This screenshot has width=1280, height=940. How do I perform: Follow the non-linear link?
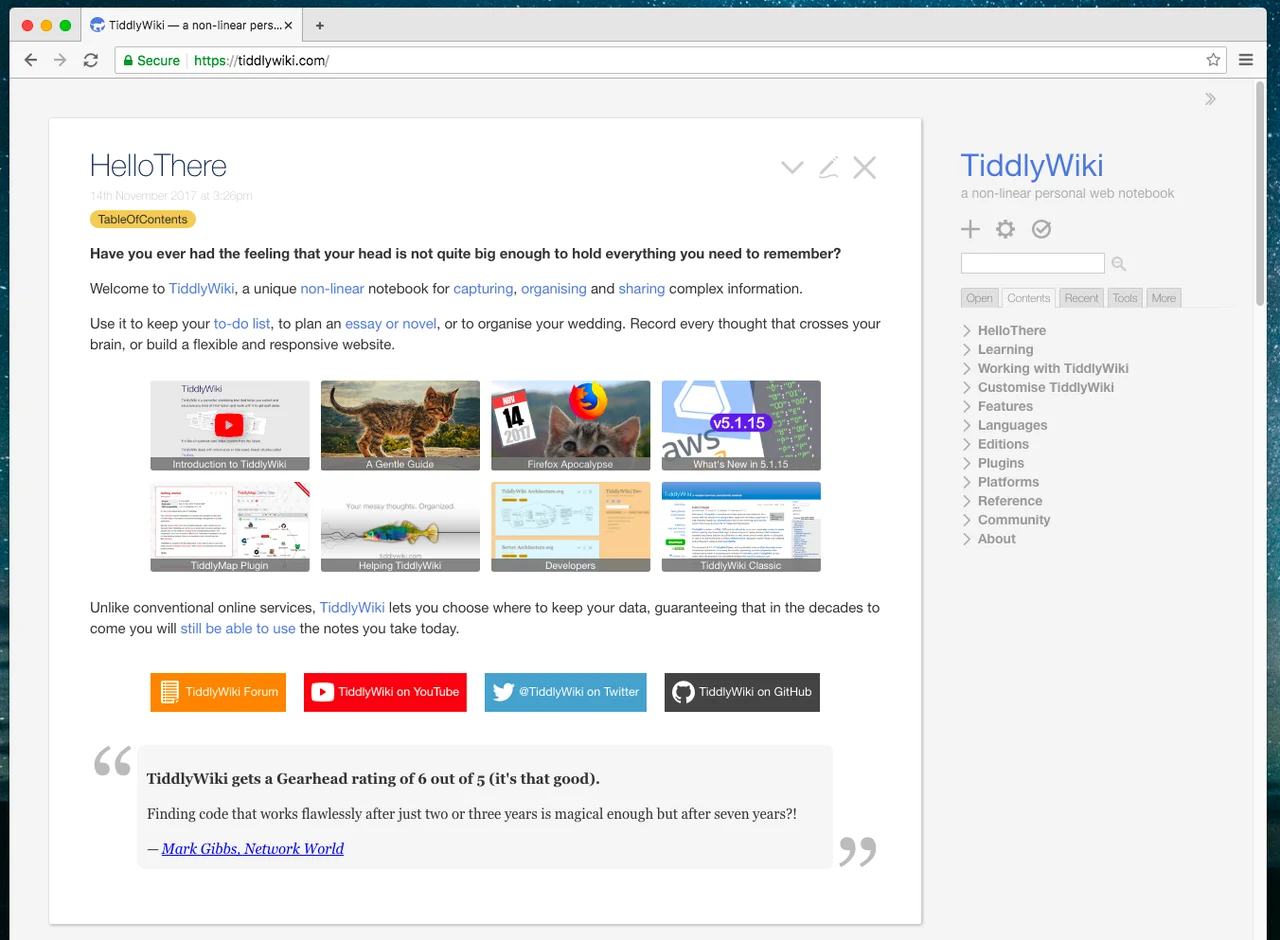click(x=332, y=289)
